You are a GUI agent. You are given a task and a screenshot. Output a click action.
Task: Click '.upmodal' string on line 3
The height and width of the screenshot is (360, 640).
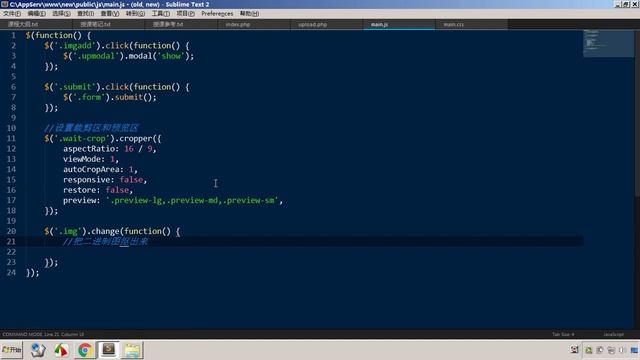click(96, 56)
